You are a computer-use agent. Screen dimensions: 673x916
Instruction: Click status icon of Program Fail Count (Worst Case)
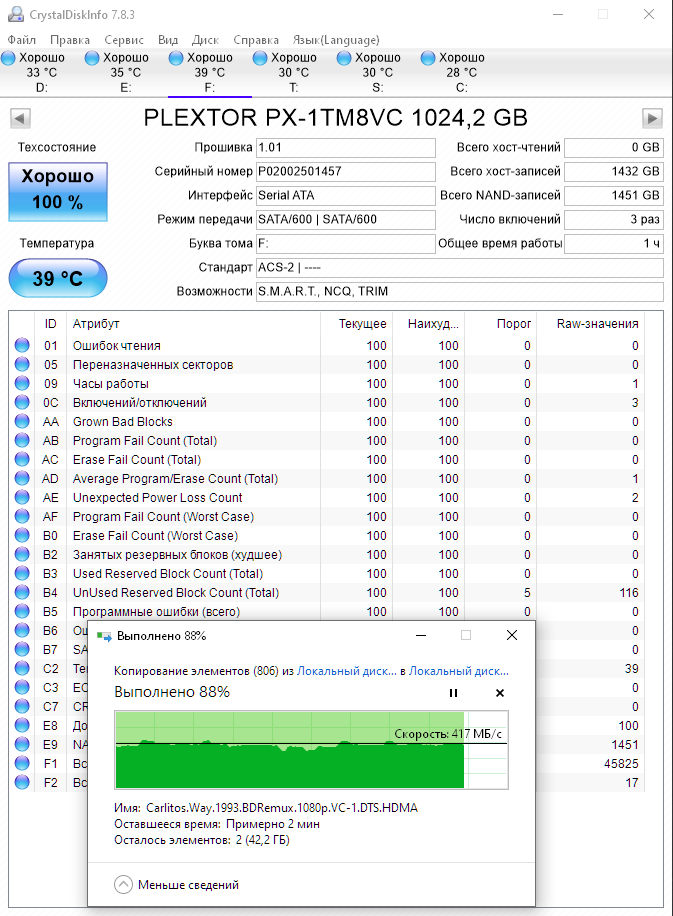22,516
